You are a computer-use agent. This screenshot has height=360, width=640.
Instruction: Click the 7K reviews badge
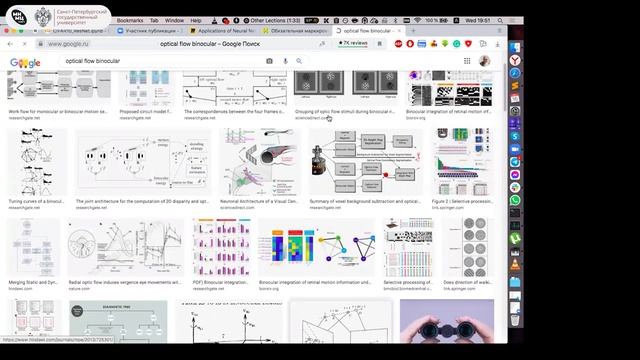click(353, 43)
